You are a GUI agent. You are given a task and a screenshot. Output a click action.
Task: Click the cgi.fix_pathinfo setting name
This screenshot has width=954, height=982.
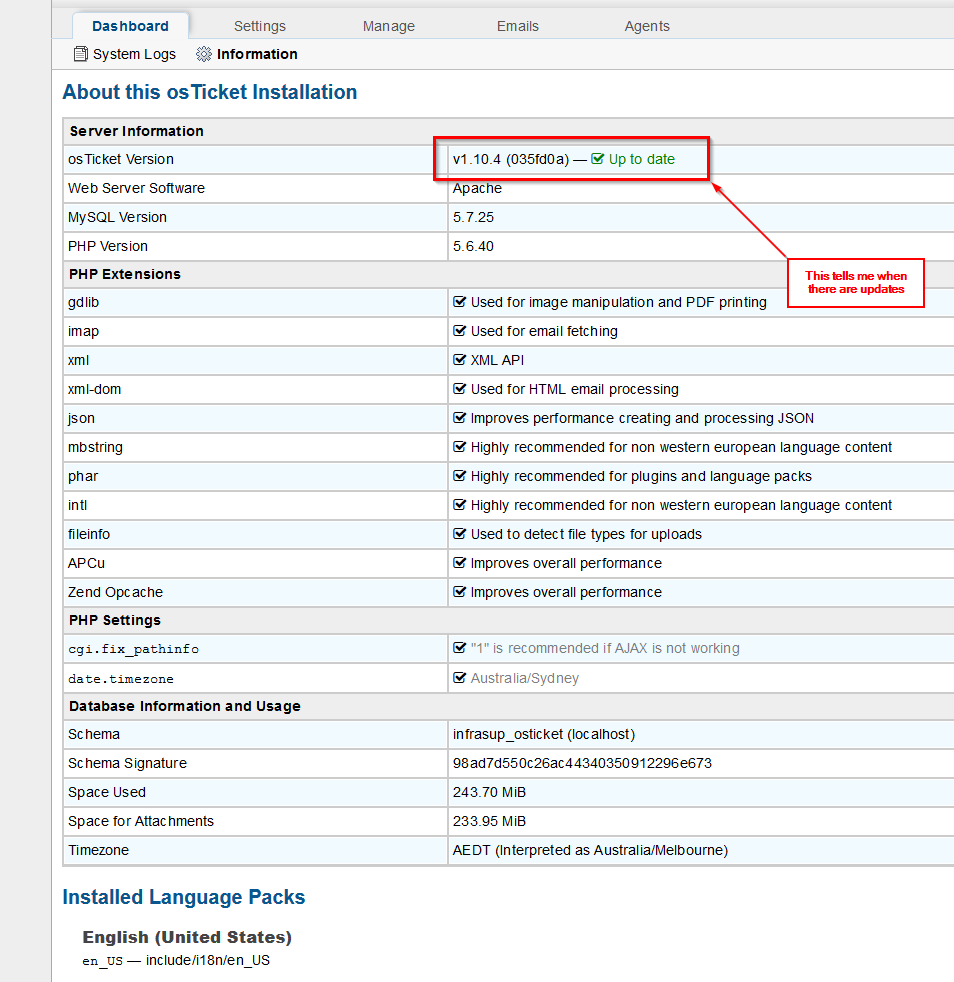pyautogui.click(x=133, y=649)
